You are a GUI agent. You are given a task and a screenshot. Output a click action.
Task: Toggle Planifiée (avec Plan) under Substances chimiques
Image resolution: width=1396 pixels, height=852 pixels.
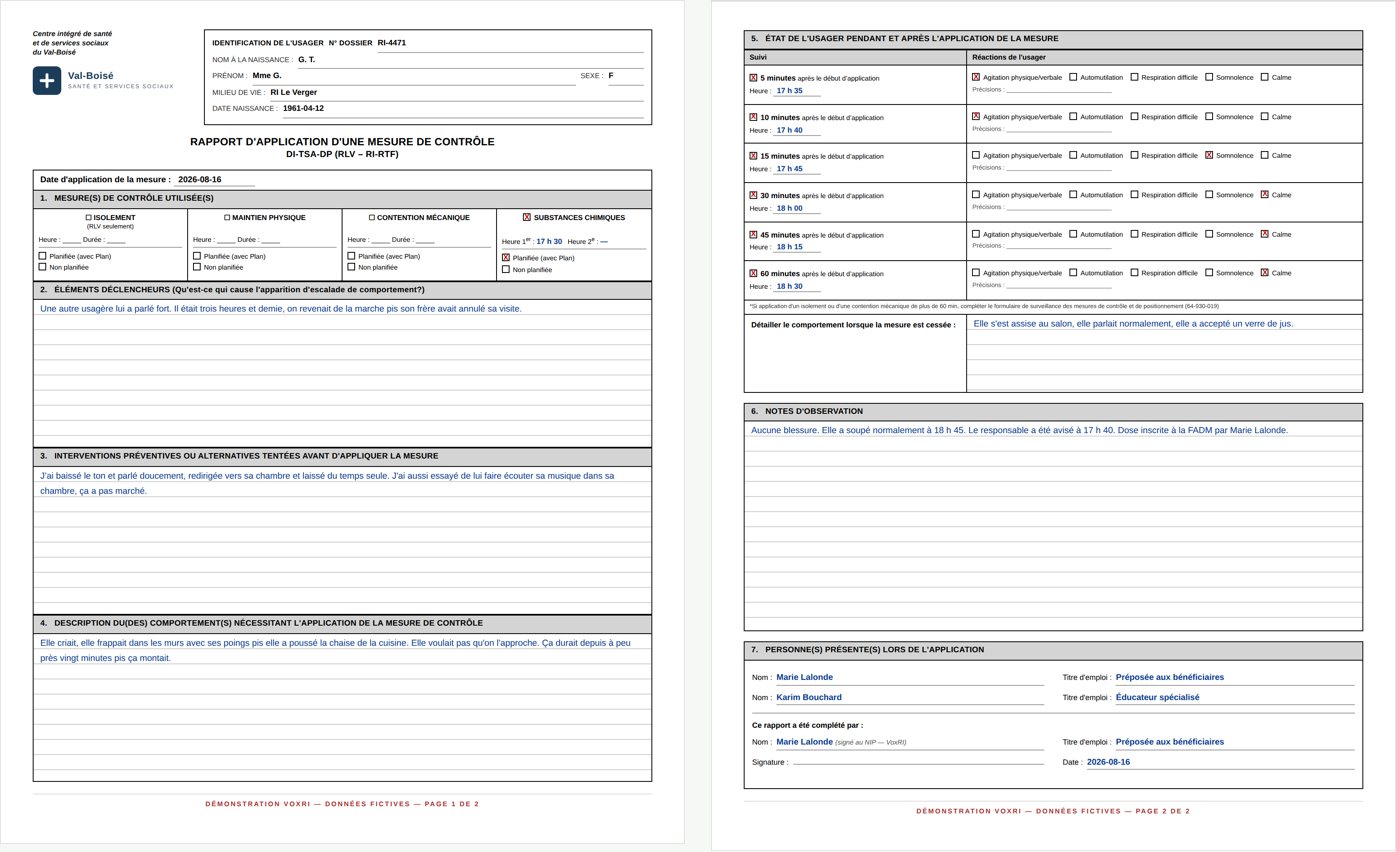[506, 257]
